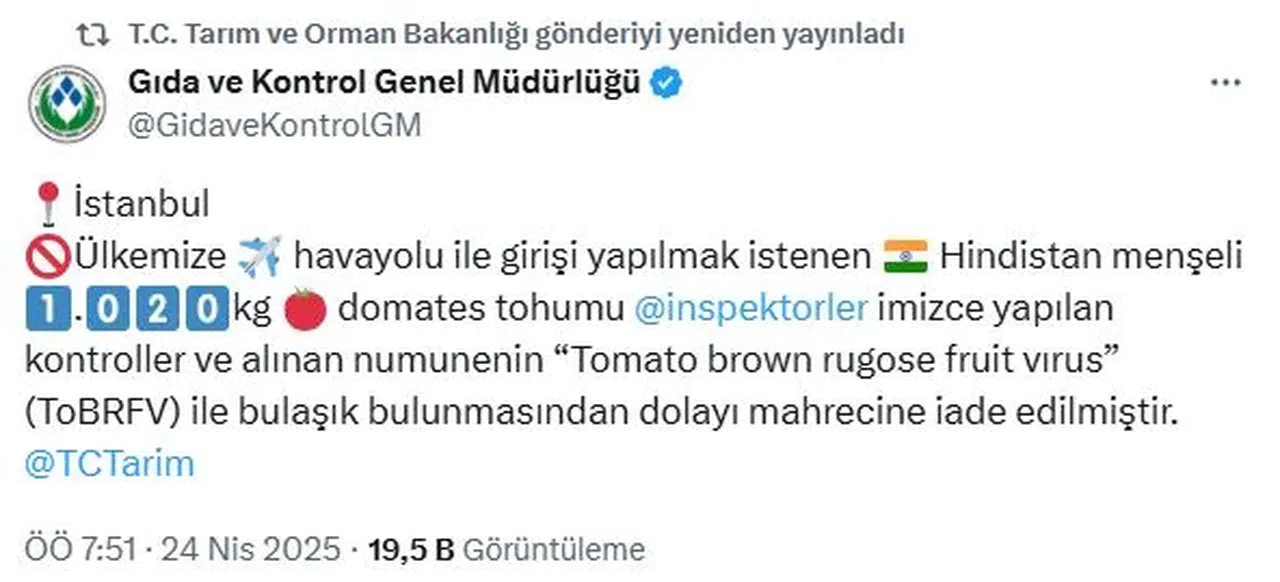Open the @inspektorler mention
Viewport: 1280px width, 582px height.
tap(751, 309)
